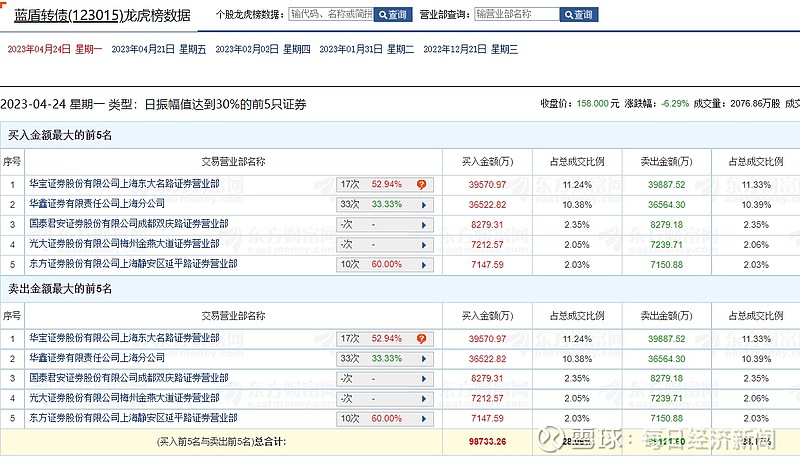
Task: Click arrow icon for 东方证券 in sell table
Action: [424, 419]
